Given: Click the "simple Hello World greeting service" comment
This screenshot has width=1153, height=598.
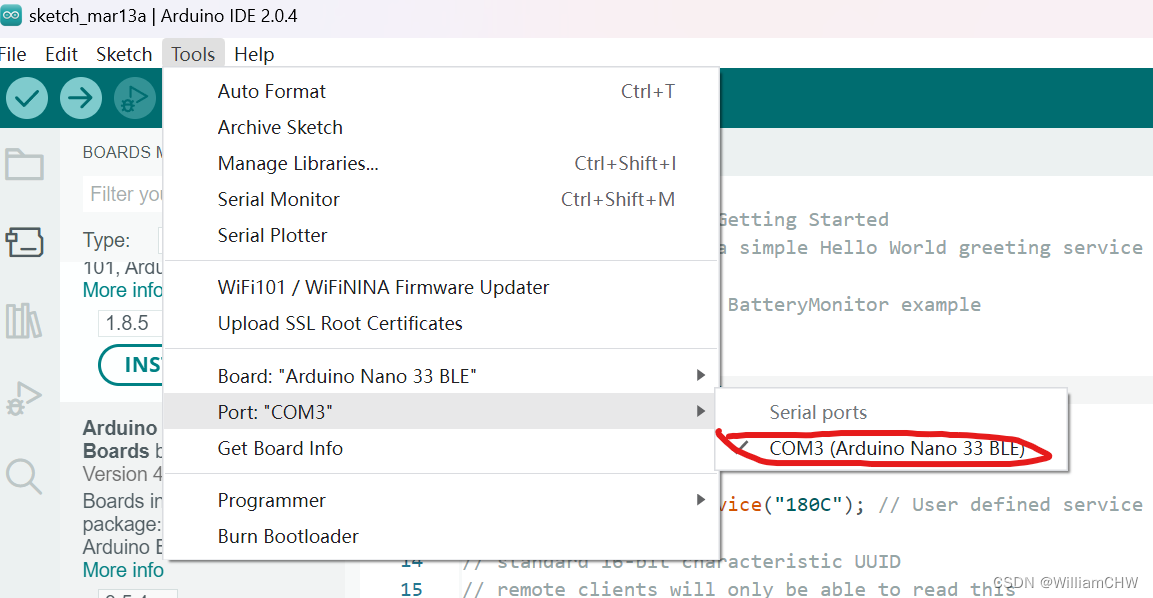Looking at the screenshot, I should (941, 248).
